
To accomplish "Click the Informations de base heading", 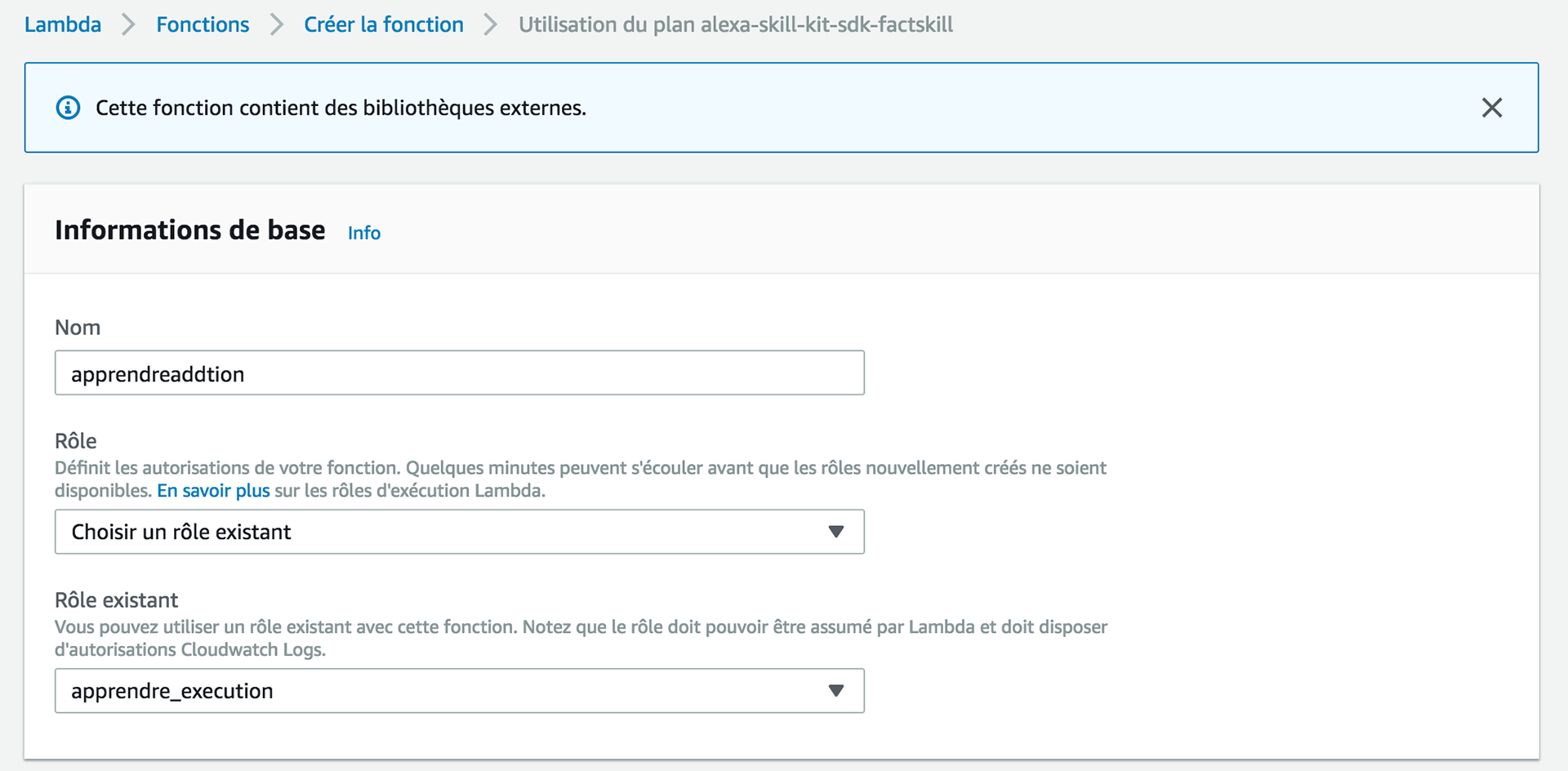I will [x=190, y=230].
